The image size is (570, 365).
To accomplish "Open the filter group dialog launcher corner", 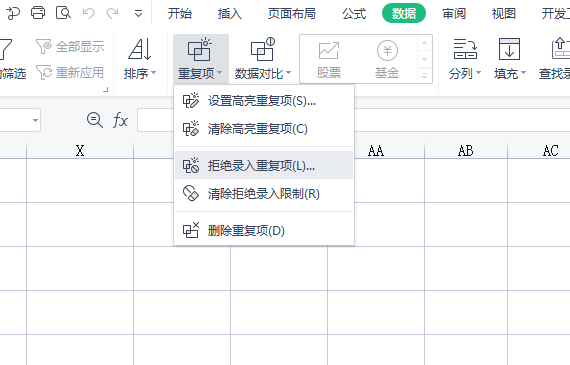I will click(x=106, y=89).
